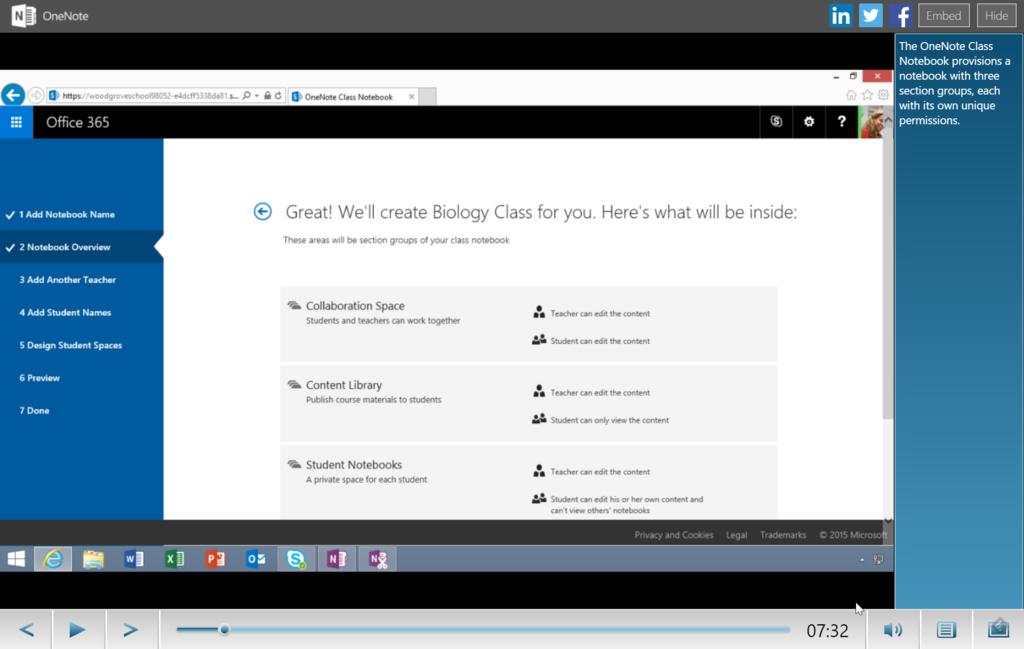1024x649 pixels.
Task: Refresh the browser page
Action: [278, 95]
